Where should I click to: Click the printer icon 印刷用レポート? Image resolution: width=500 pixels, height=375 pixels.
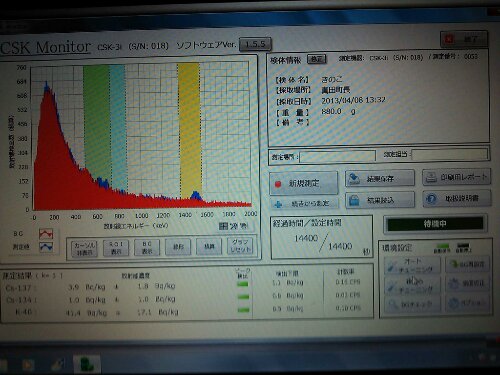pos(456,177)
